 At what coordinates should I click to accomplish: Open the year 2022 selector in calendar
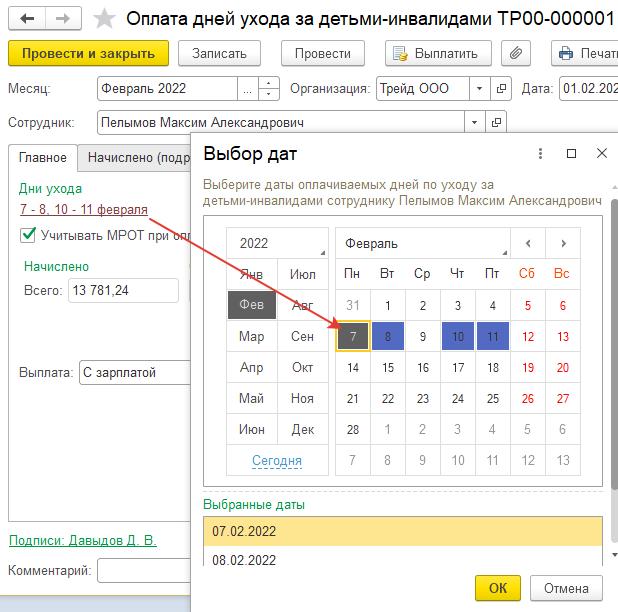277,243
